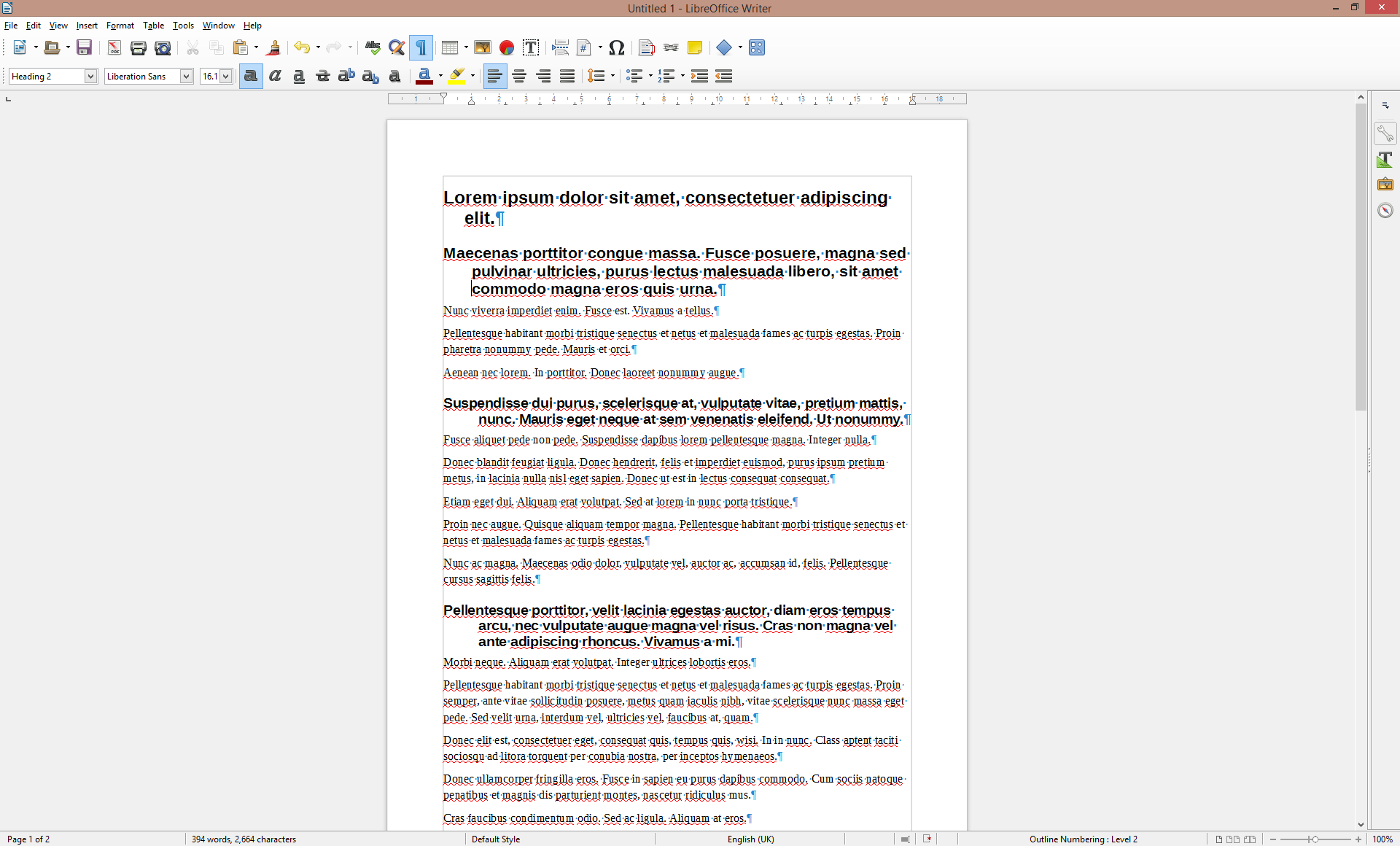Viewport: 1400px width, 846px height.
Task: Insert an image from file
Action: pyautogui.click(x=483, y=47)
